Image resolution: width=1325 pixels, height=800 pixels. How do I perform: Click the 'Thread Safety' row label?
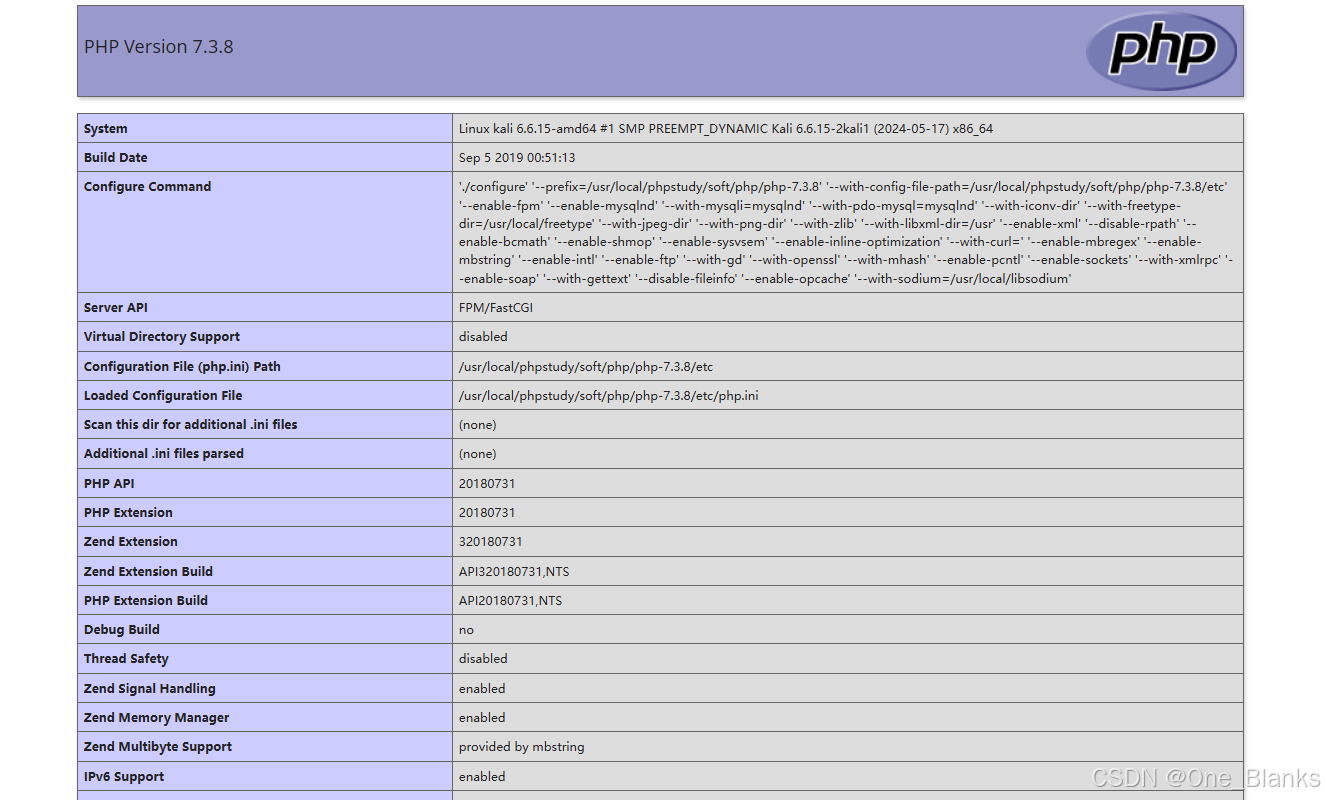(126, 659)
